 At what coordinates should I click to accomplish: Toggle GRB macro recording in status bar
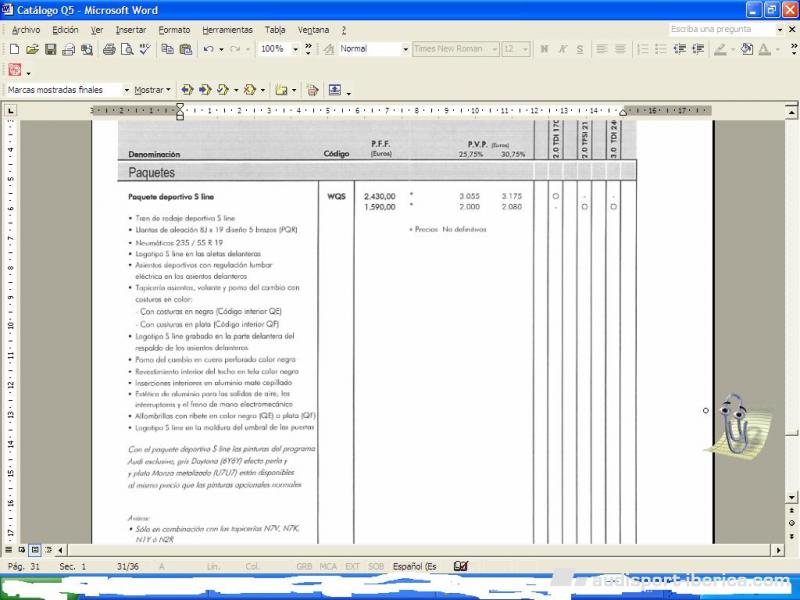[x=304, y=566]
